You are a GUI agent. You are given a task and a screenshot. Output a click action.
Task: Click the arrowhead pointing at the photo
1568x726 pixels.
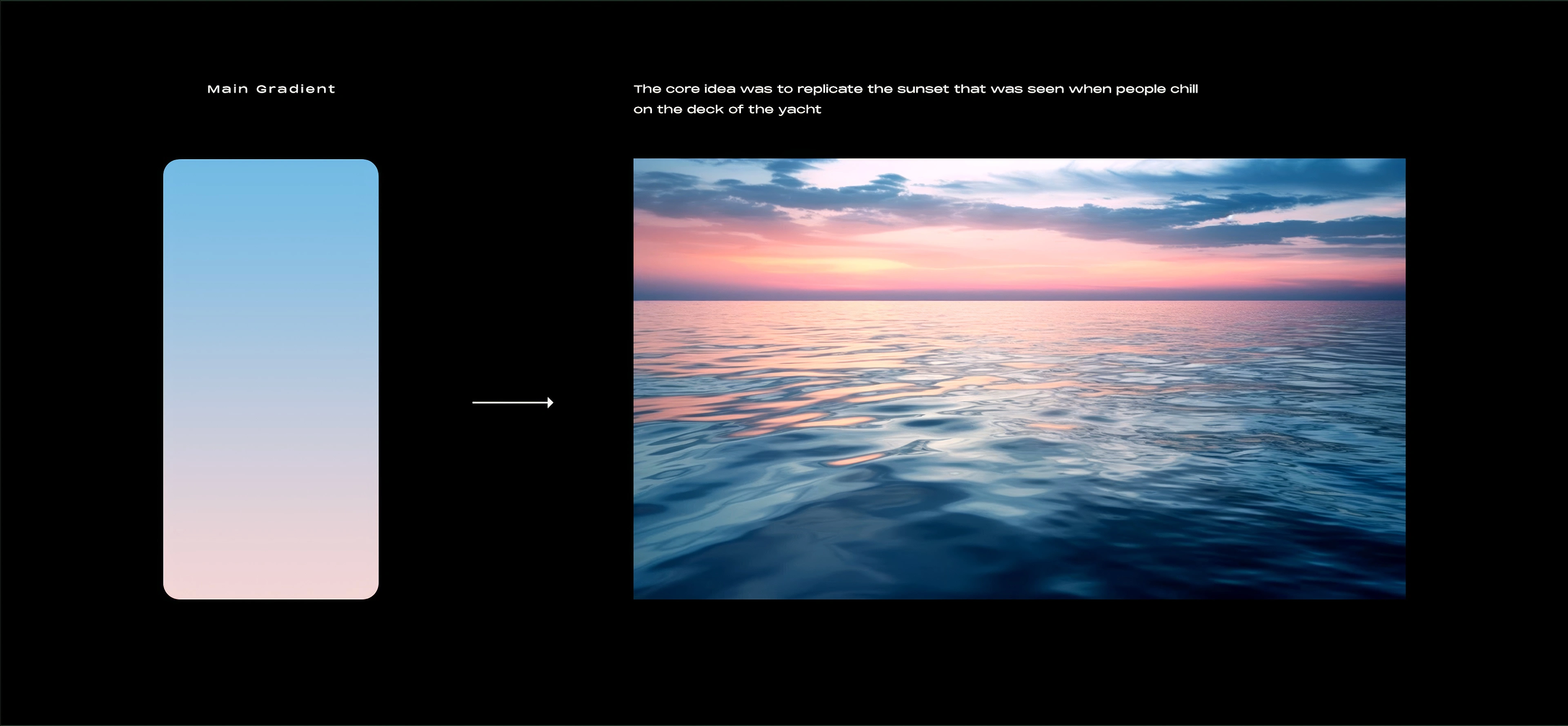click(549, 402)
